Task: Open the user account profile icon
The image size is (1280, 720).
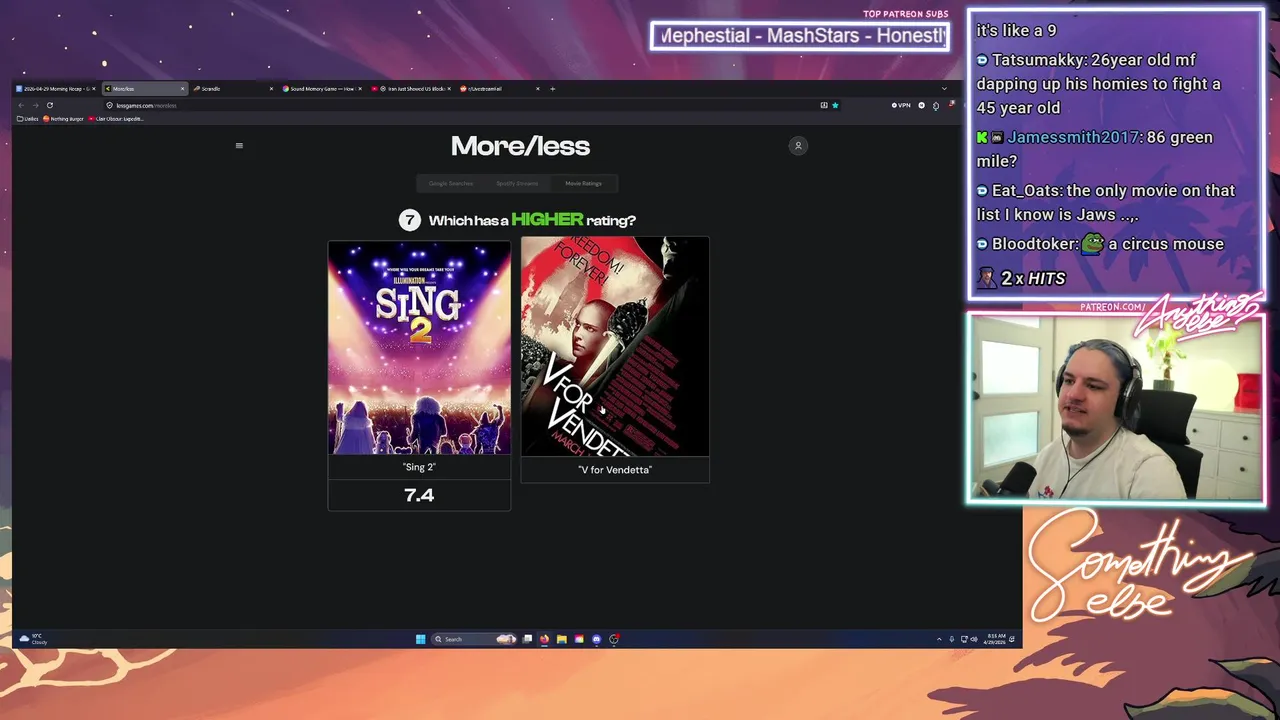Action: click(x=798, y=146)
